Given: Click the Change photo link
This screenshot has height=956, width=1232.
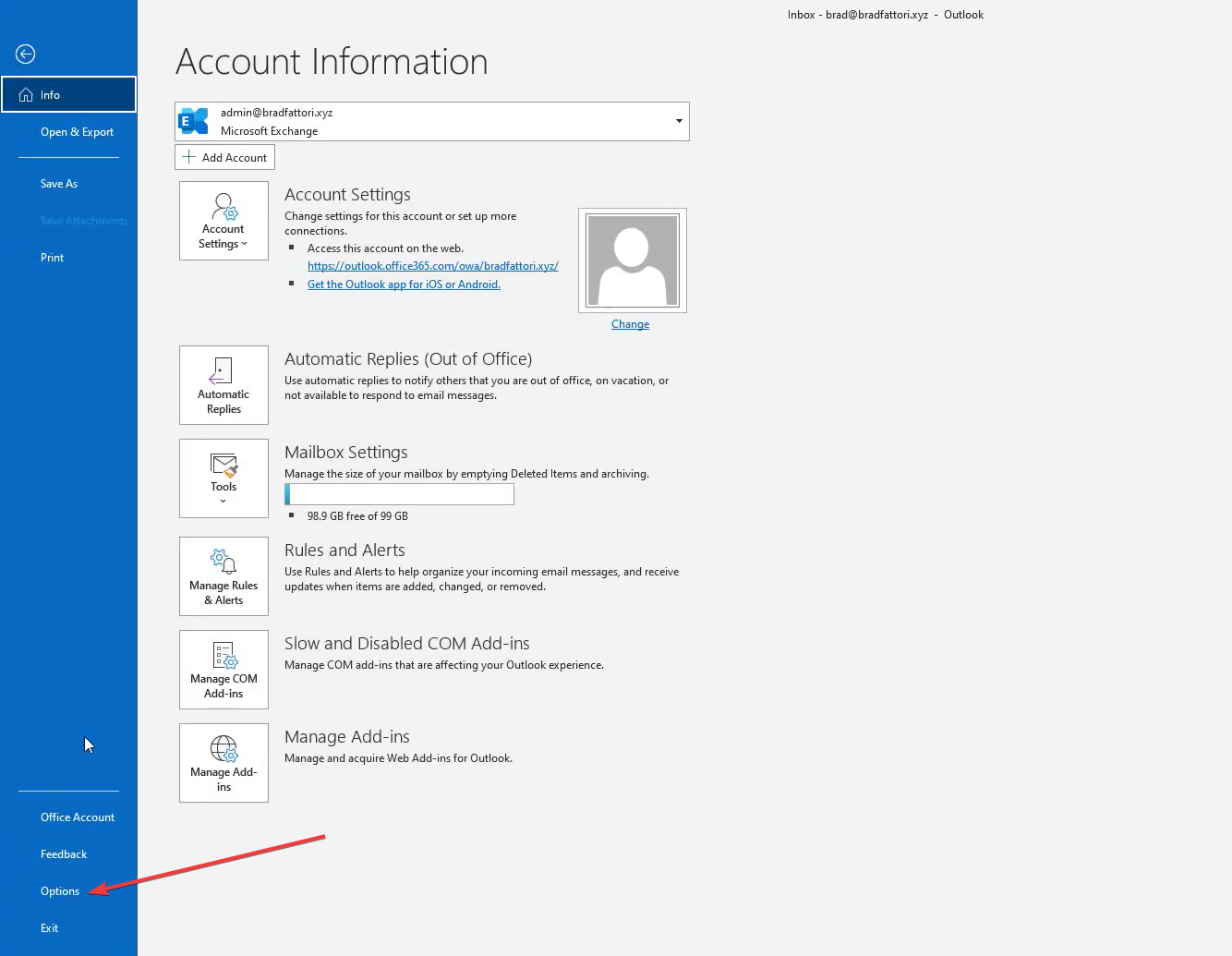Looking at the screenshot, I should coord(630,324).
